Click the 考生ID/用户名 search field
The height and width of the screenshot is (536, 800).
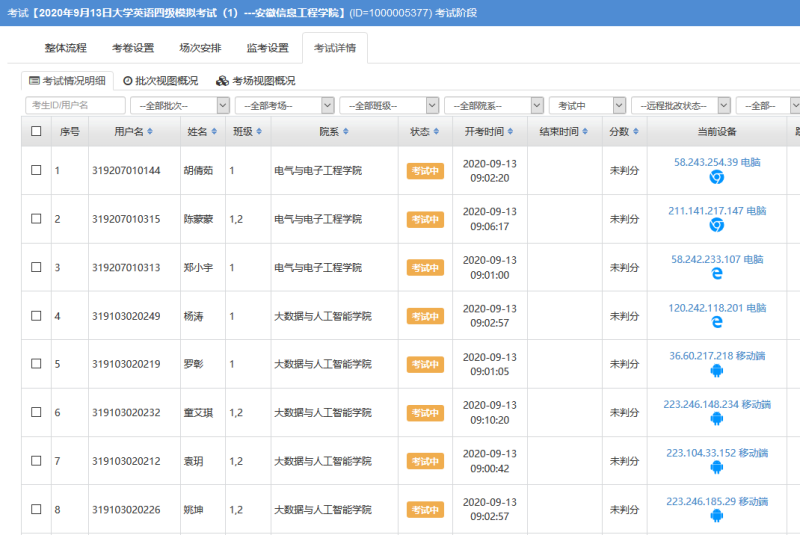pyautogui.click(x=75, y=105)
